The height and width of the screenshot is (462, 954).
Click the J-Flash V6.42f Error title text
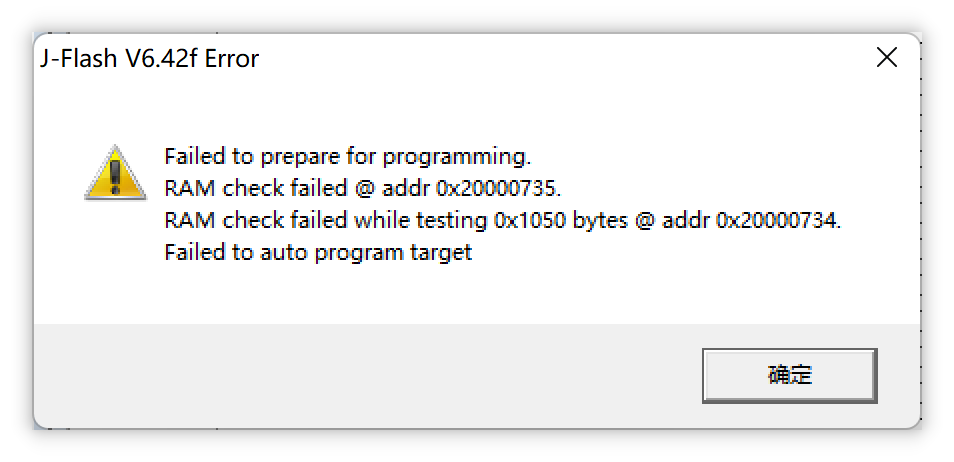click(x=150, y=59)
